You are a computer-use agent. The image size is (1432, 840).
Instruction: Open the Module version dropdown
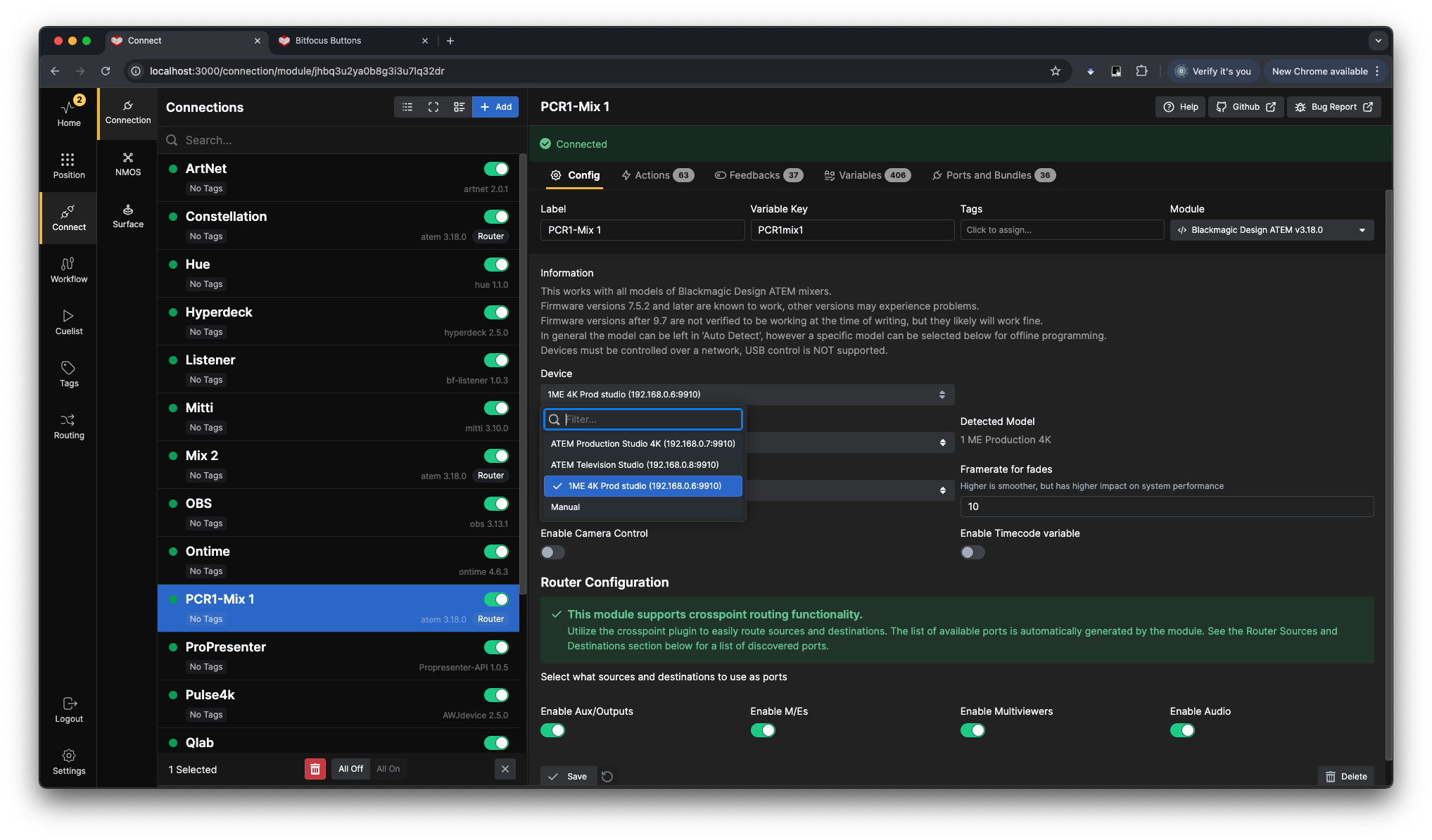coord(1272,230)
